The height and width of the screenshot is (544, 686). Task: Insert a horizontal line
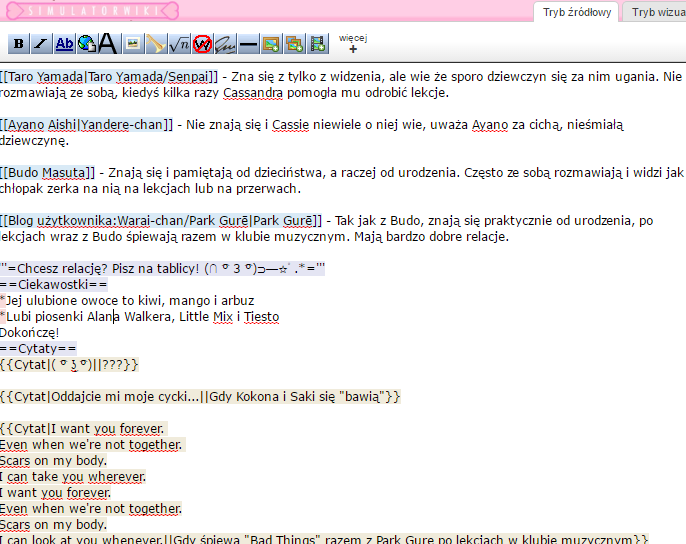coord(248,44)
